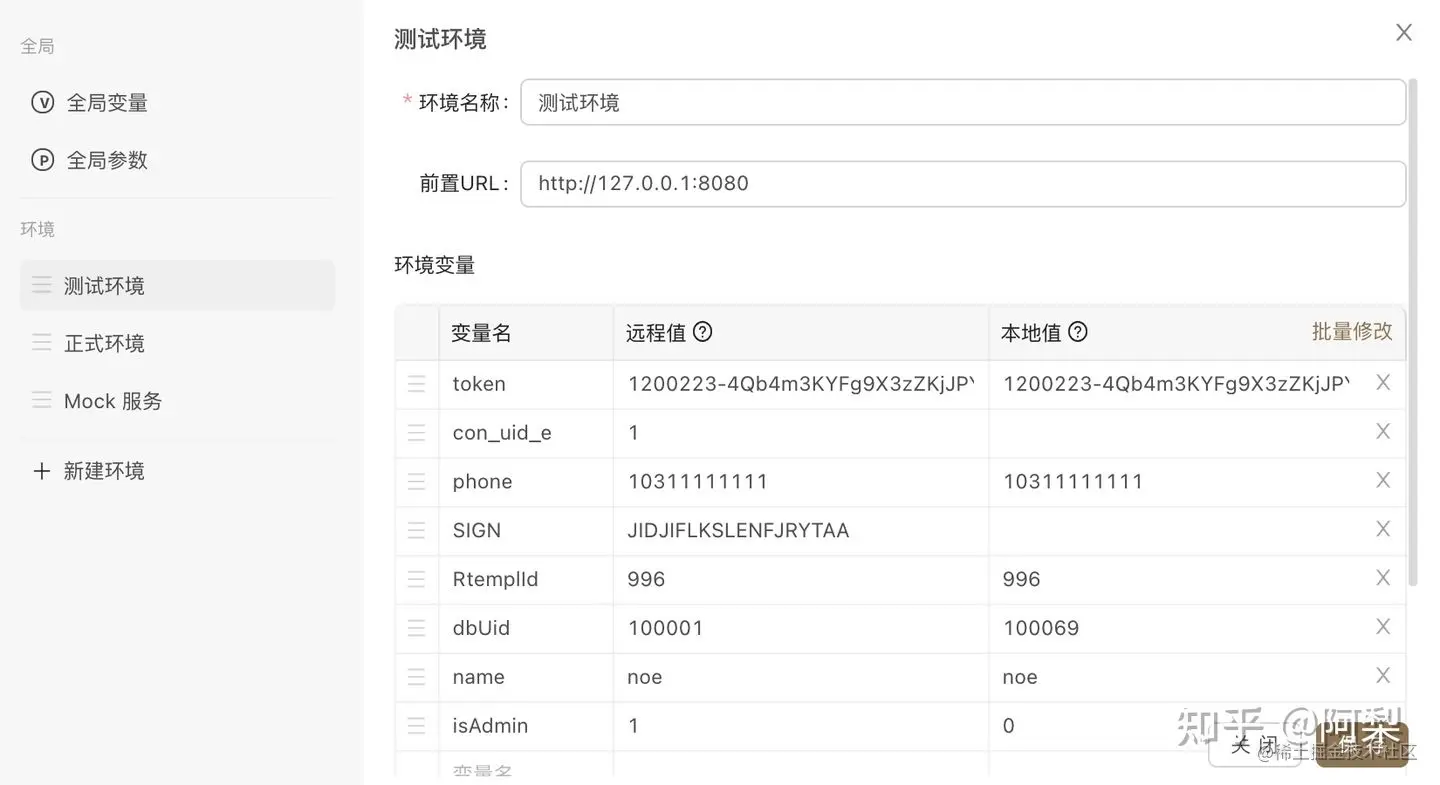Click the SIGN variable name cell
1440x785 pixels.
tap(526, 530)
